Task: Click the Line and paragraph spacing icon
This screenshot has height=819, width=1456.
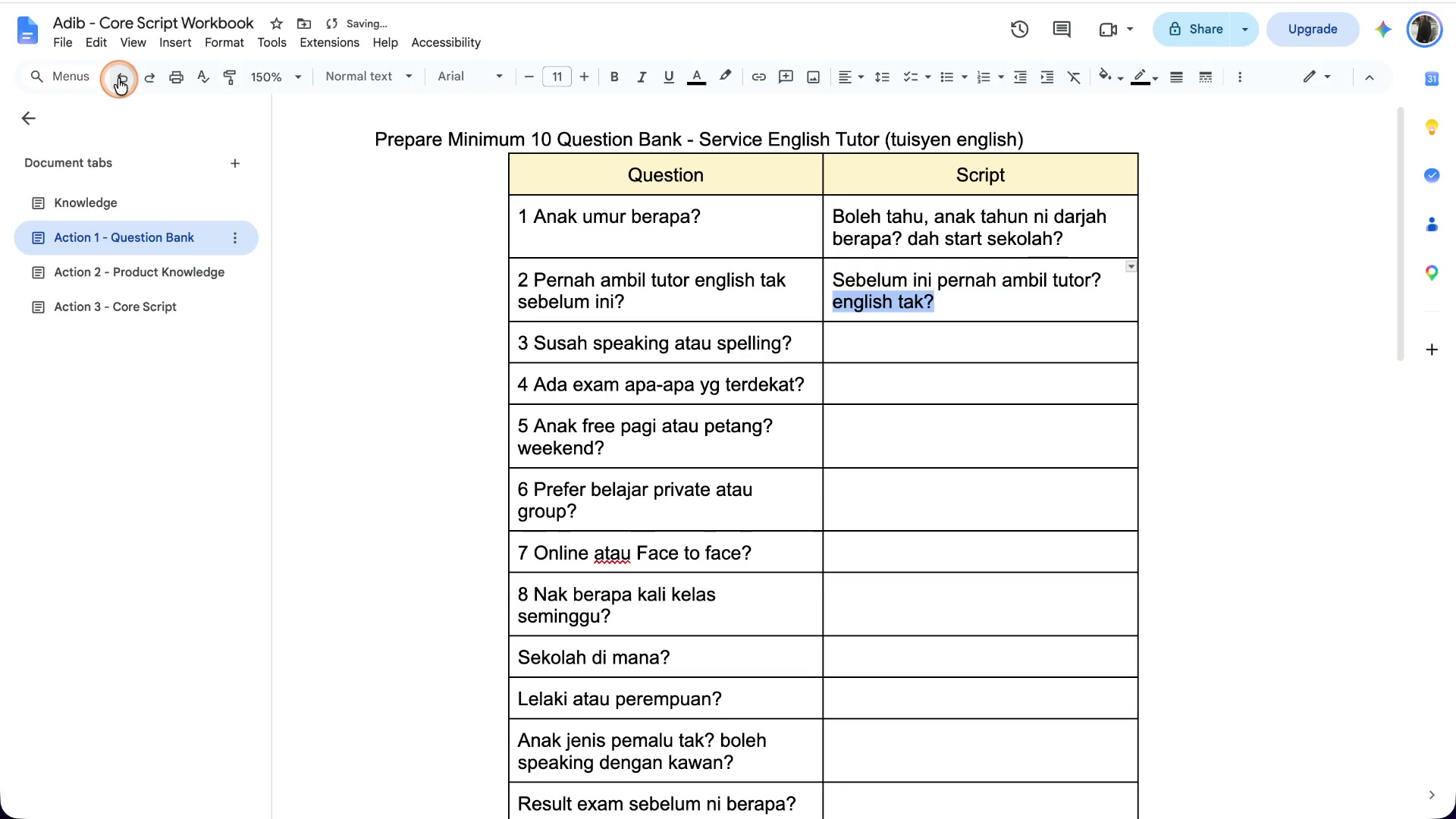Action: (x=882, y=77)
